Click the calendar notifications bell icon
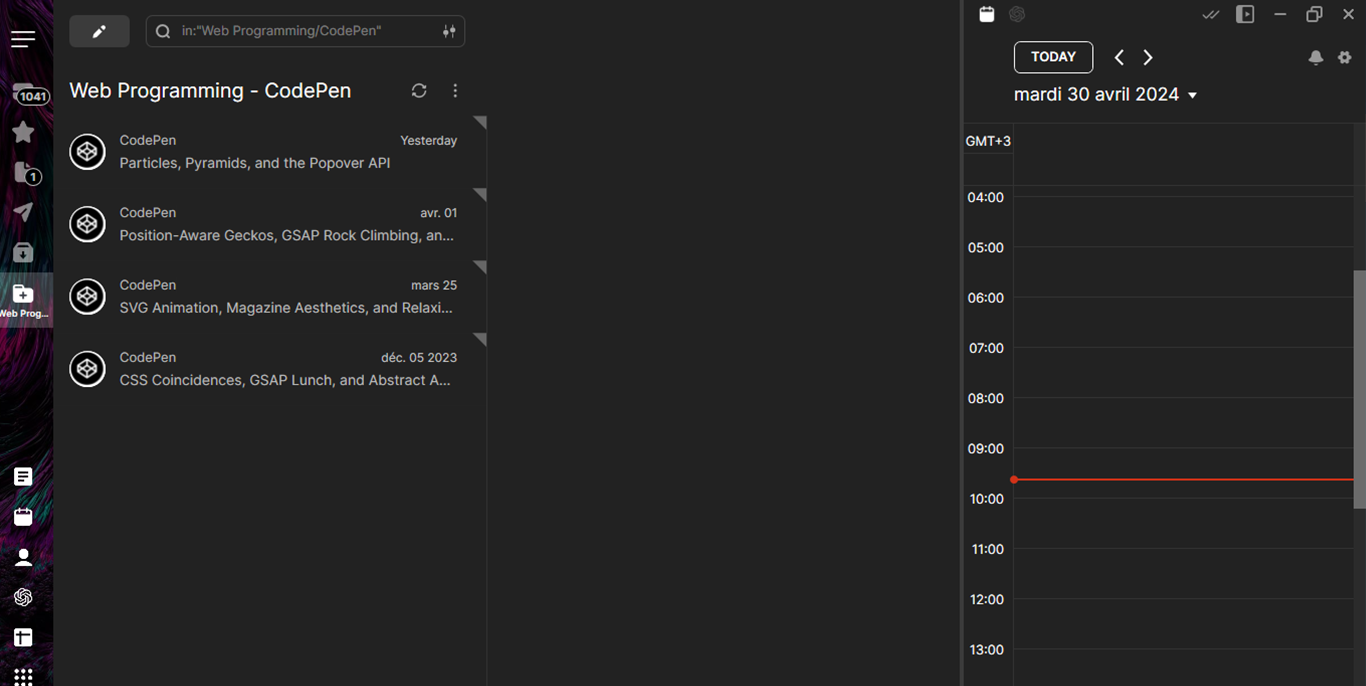This screenshot has height=686, width=1366. [1316, 58]
